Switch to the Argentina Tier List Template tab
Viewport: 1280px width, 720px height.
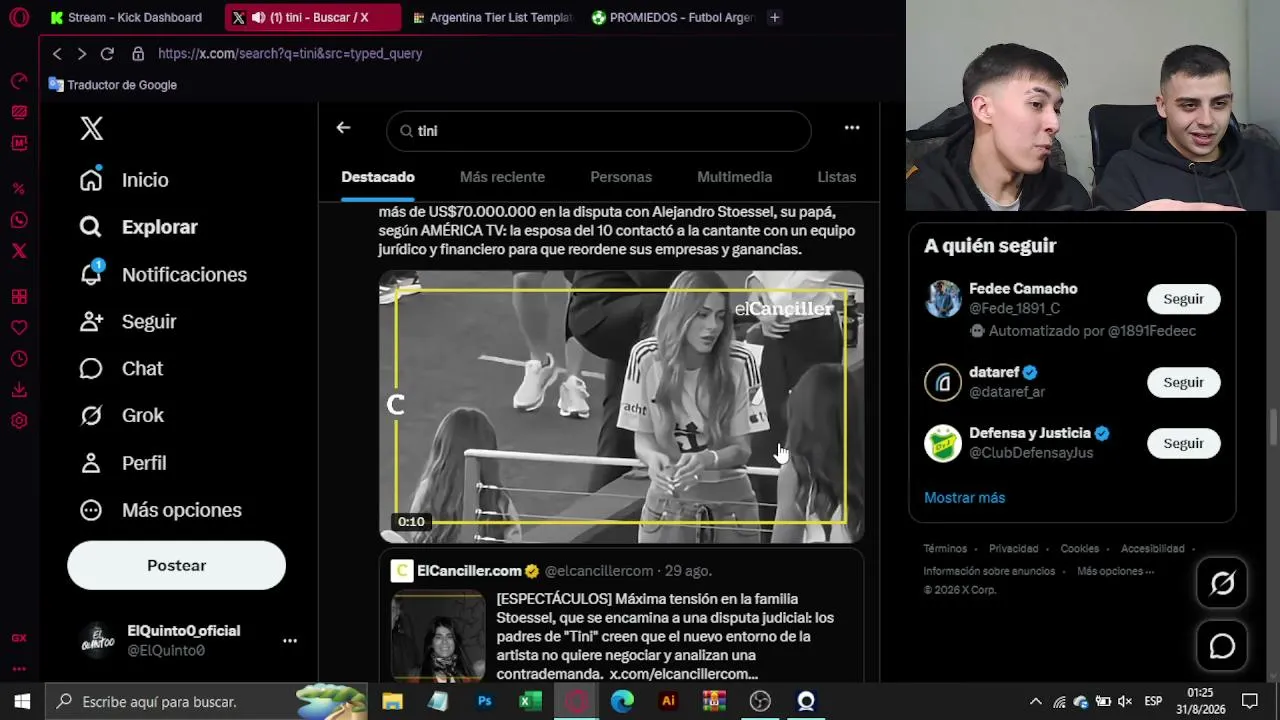click(x=492, y=17)
